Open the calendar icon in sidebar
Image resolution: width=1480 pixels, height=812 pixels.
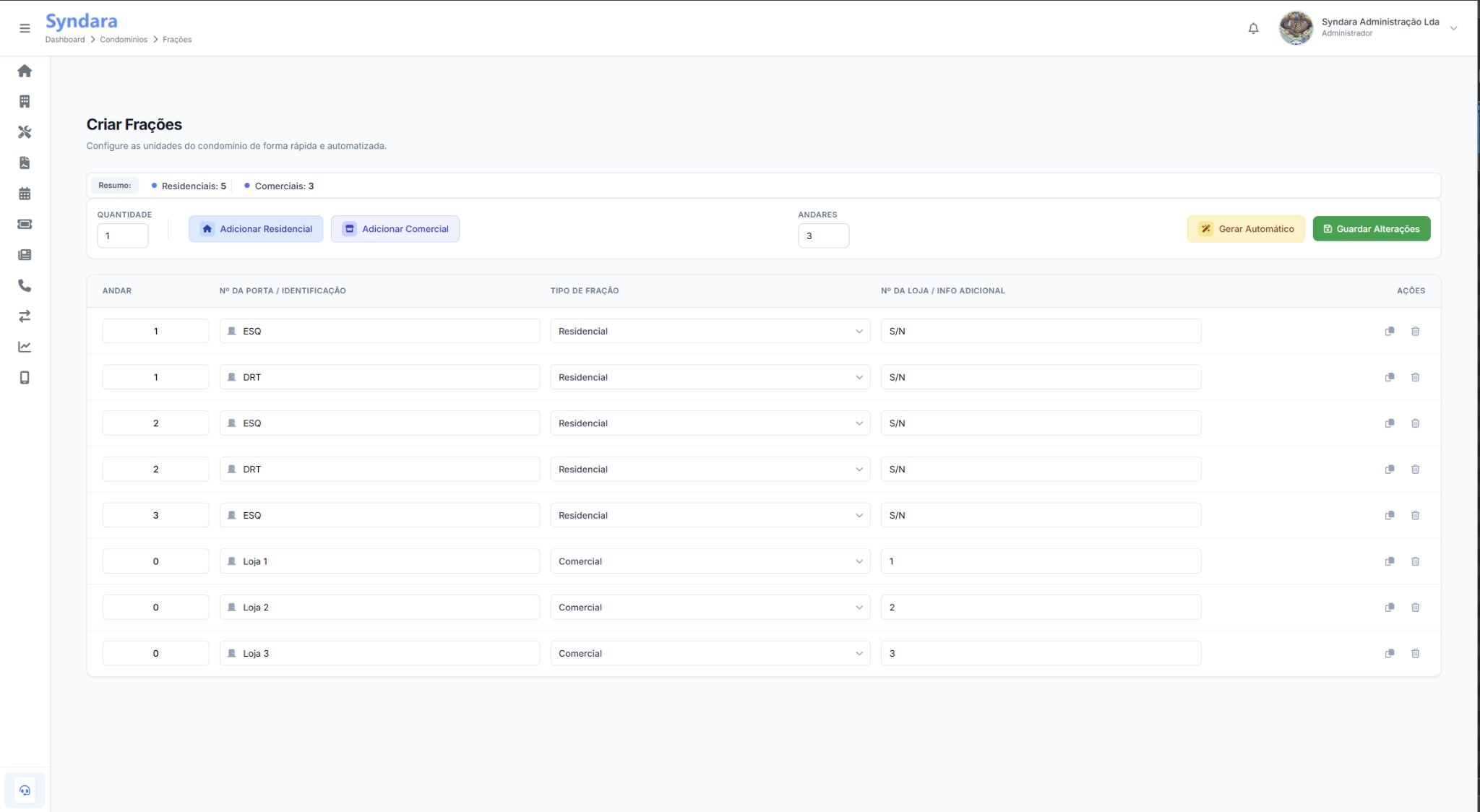click(25, 194)
